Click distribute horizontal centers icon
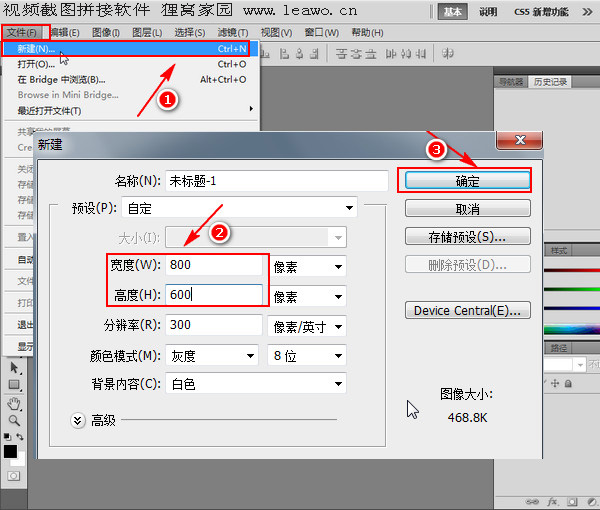Screen dimensions: 600x510 [406, 54]
